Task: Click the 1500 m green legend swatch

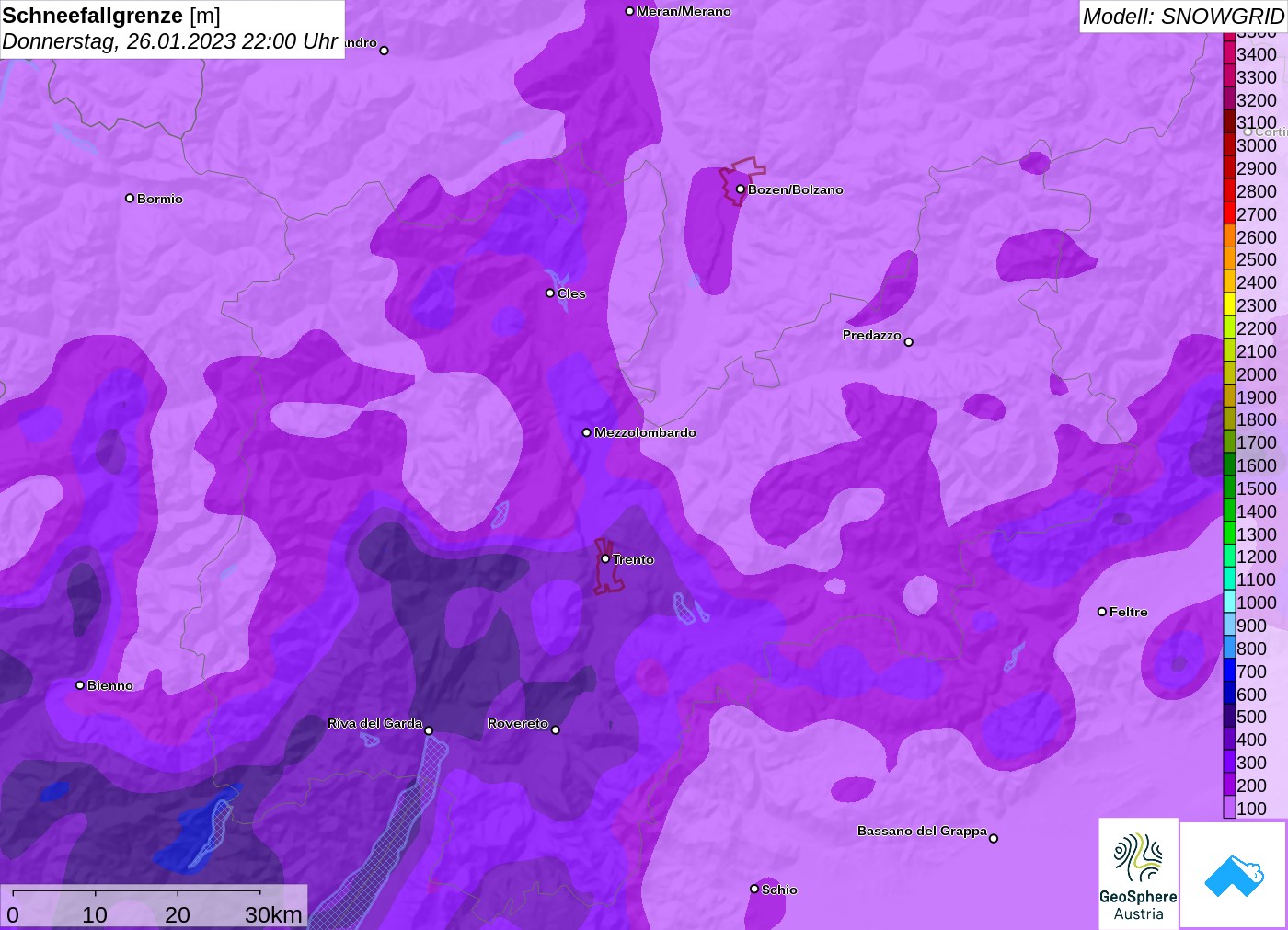Action: (x=1229, y=488)
